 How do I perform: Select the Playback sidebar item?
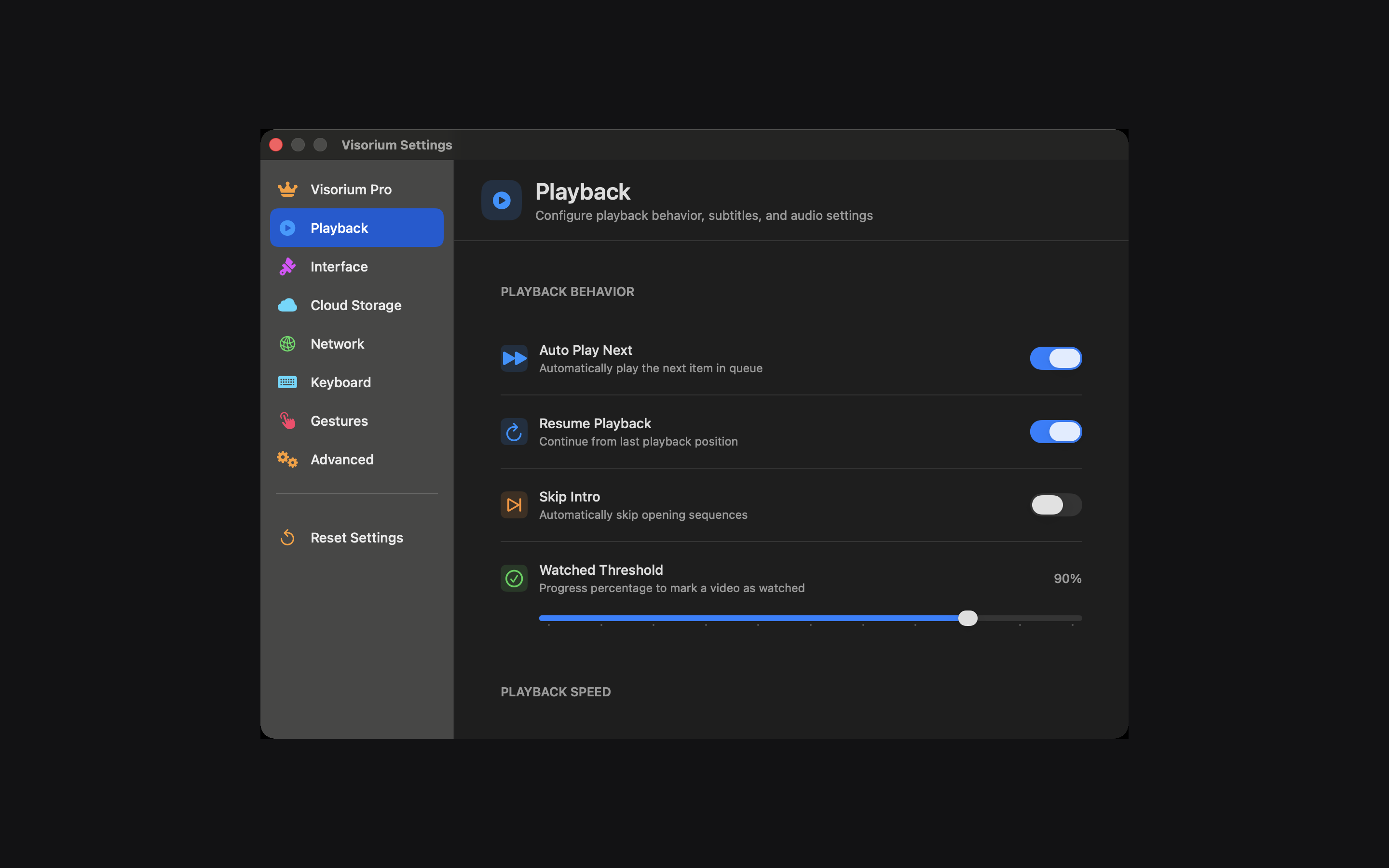point(357,228)
